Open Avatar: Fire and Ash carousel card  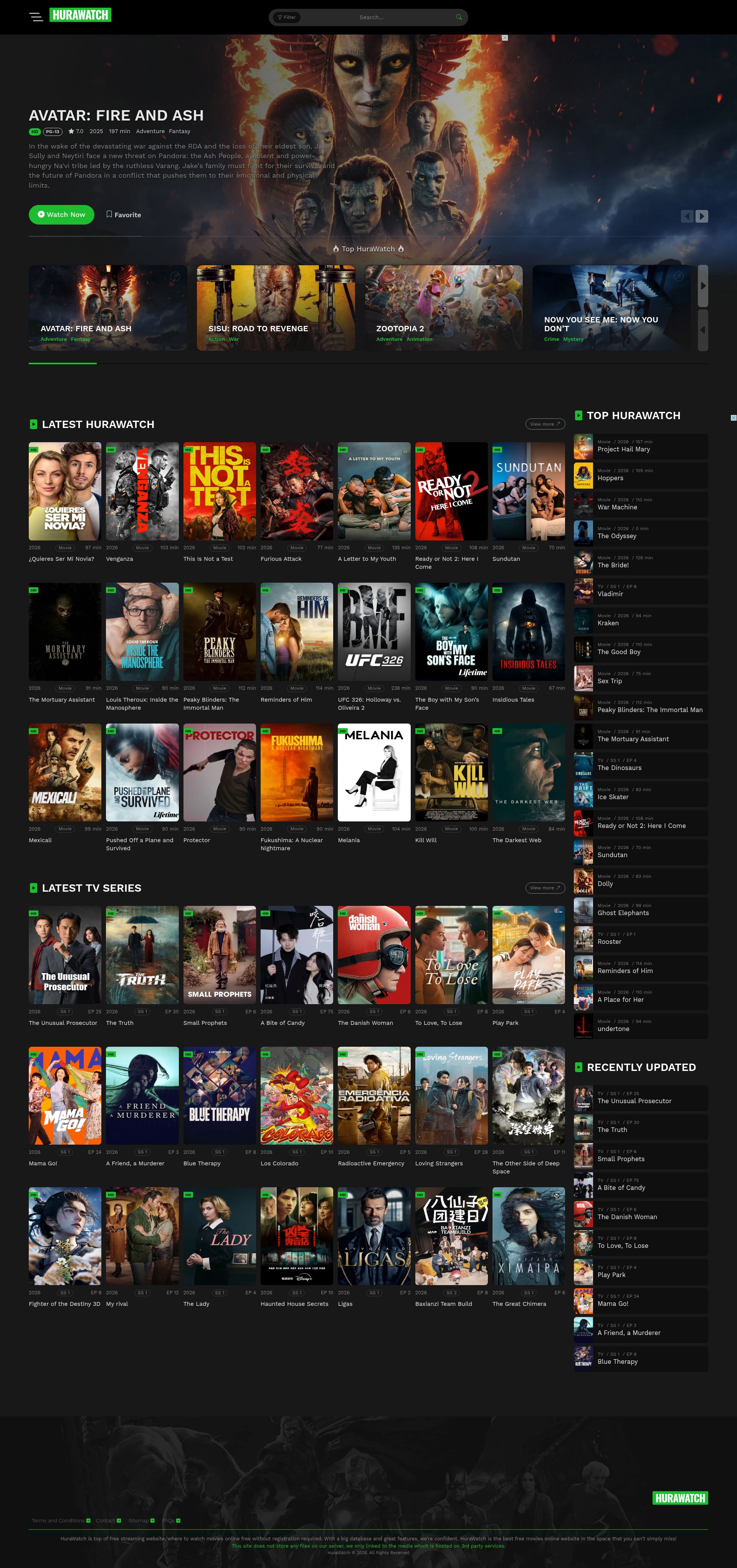pyautogui.click(x=108, y=307)
